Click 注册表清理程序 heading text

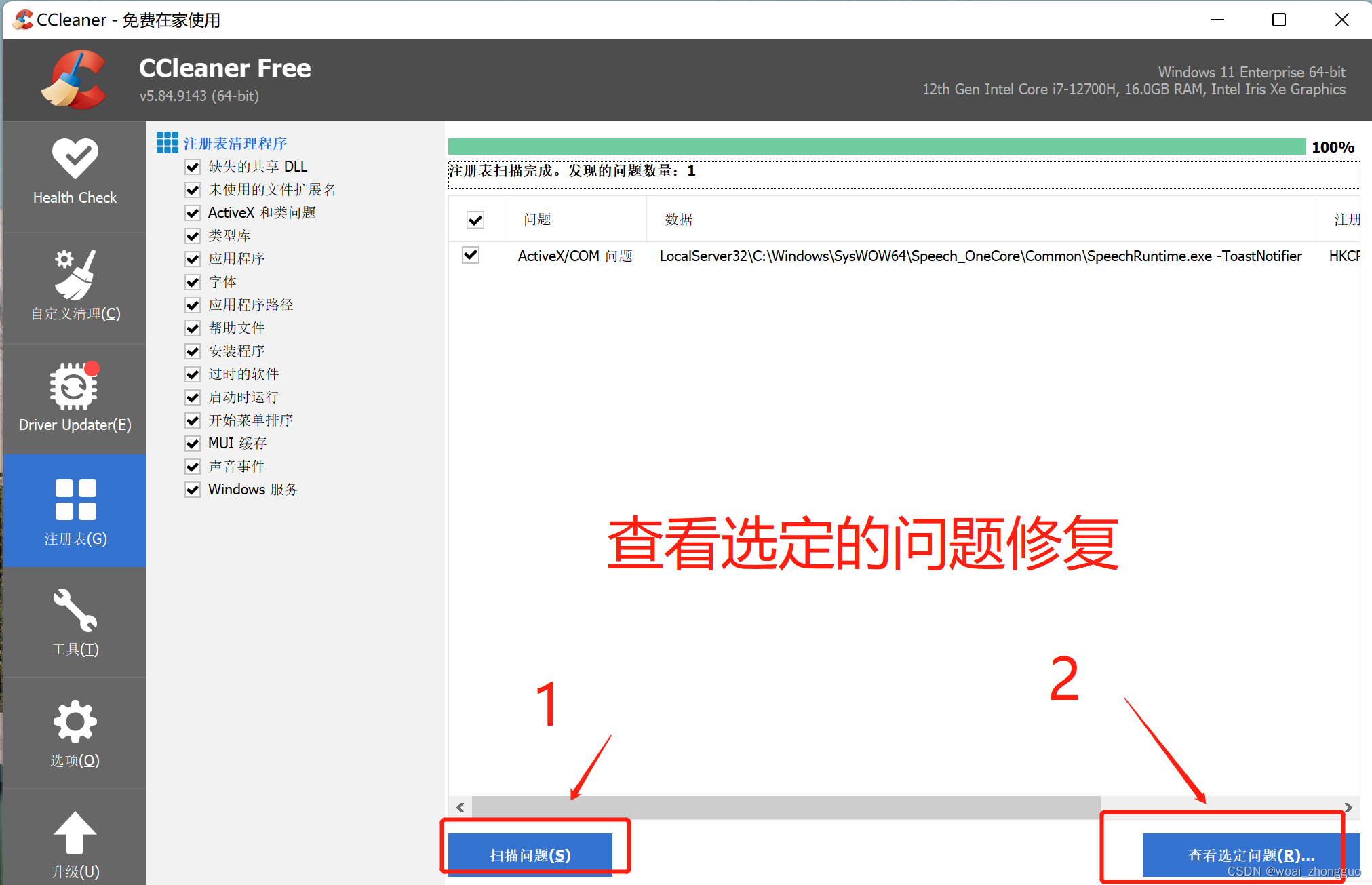point(235,143)
